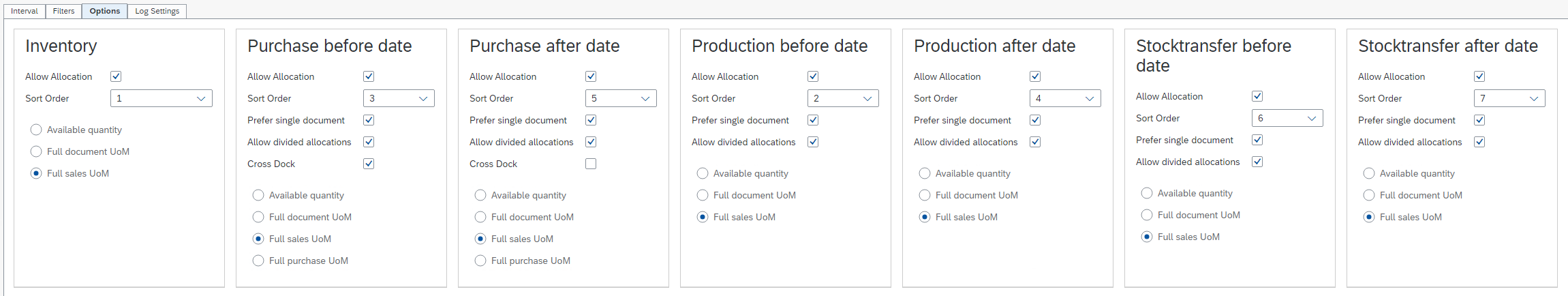The image size is (1568, 296).
Task: Switch to the Interval tab
Action: pyautogui.click(x=25, y=11)
